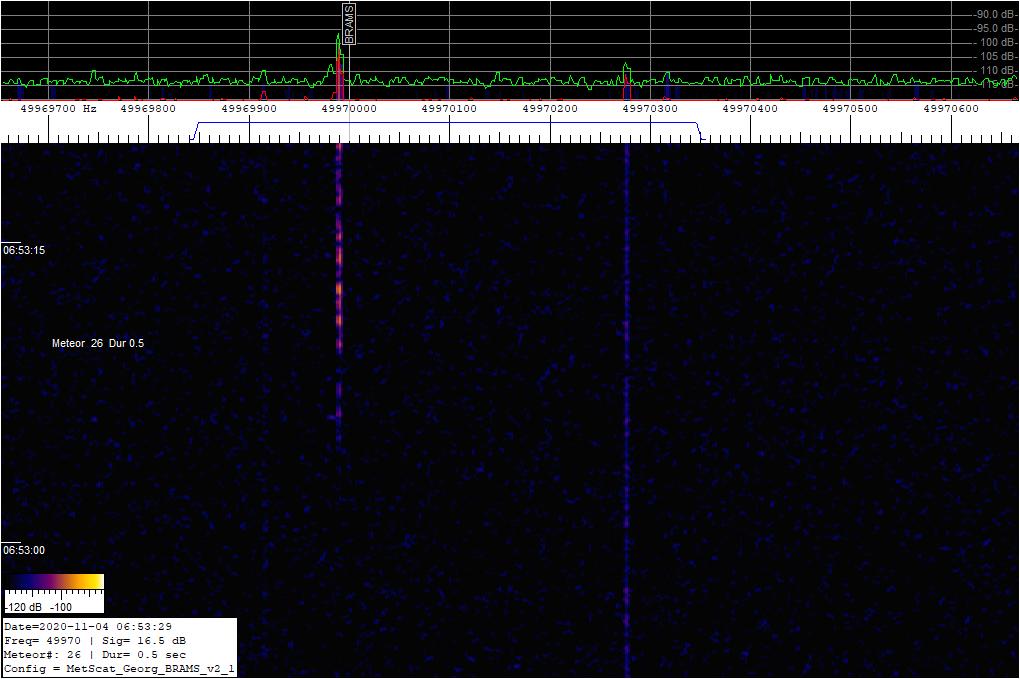The image size is (1020, 679).
Task: Click the 49970400 frequency label
Action: pos(750,109)
